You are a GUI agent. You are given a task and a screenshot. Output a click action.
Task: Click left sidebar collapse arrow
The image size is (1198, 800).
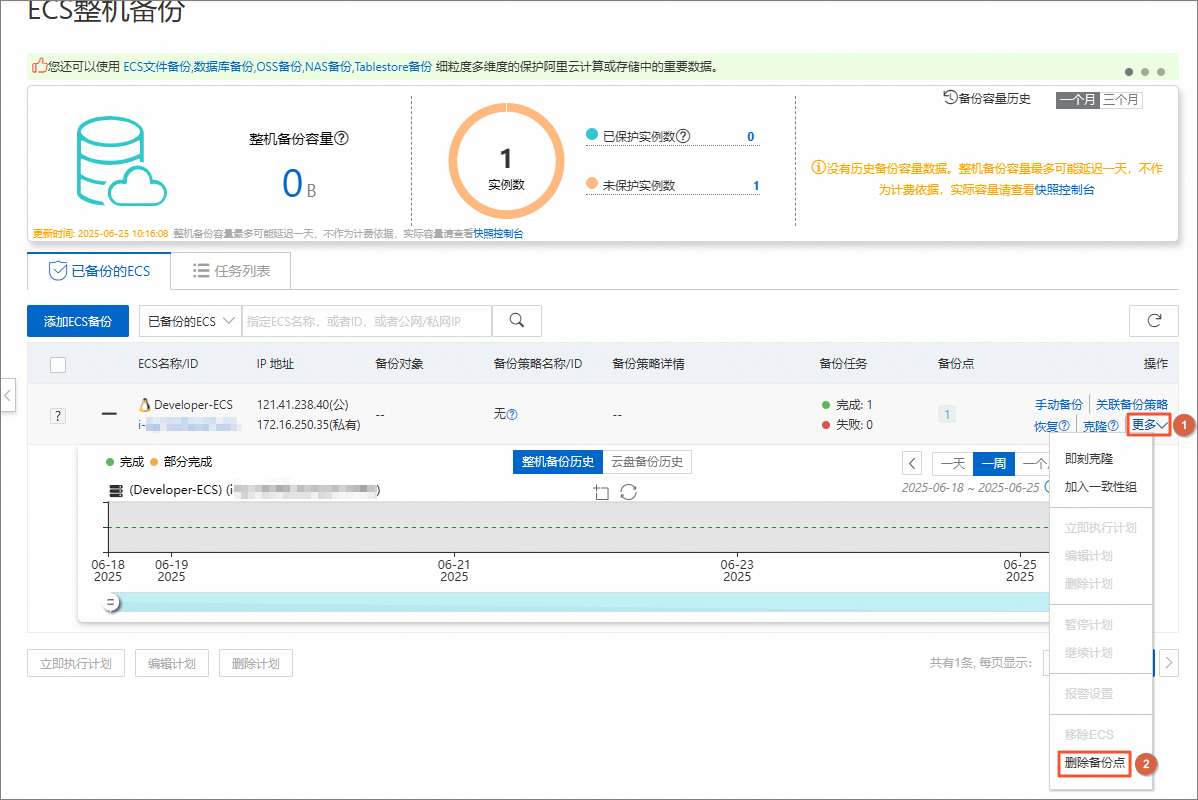(8, 394)
